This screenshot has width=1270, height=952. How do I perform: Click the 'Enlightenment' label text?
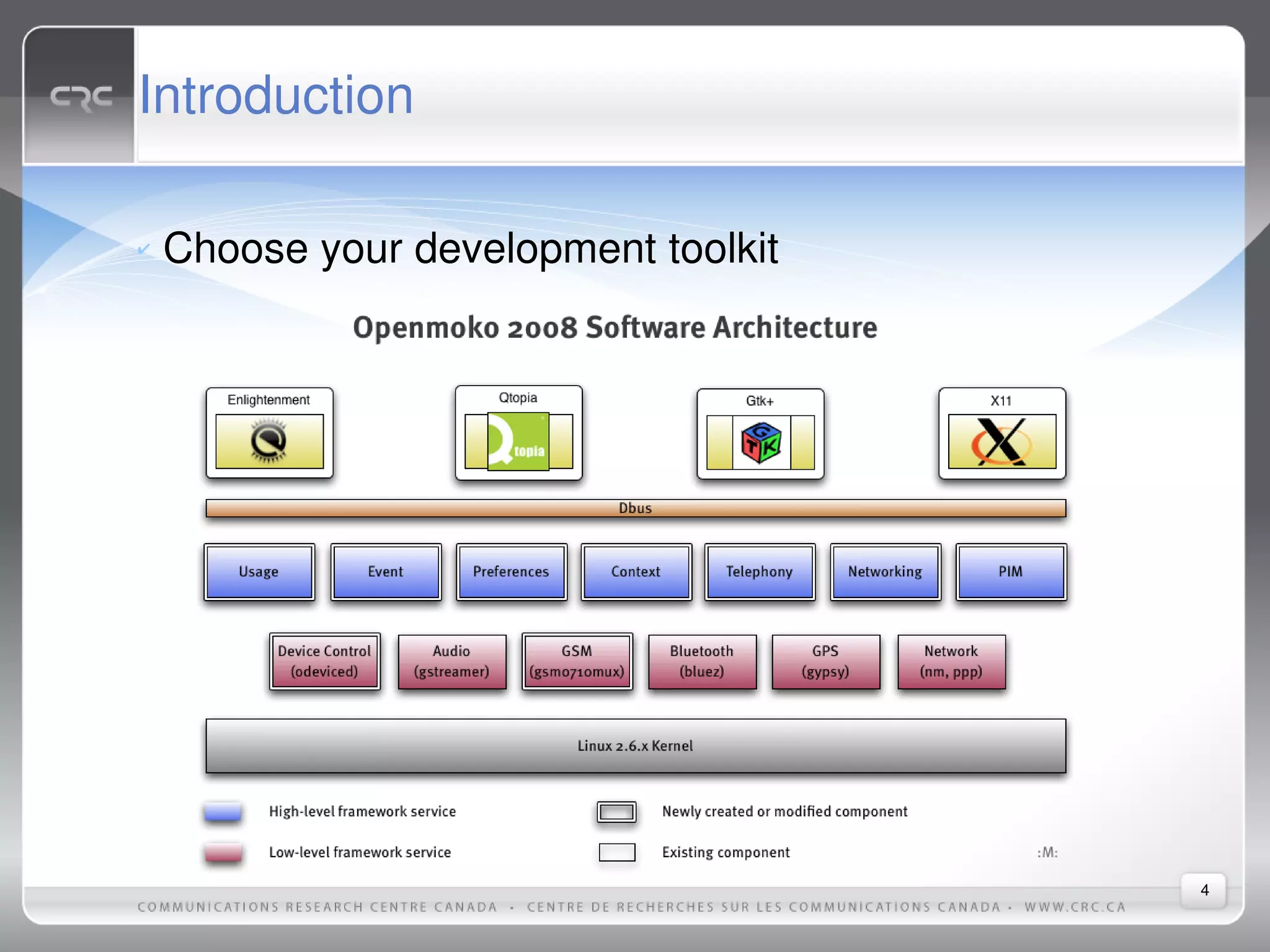coord(269,400)
